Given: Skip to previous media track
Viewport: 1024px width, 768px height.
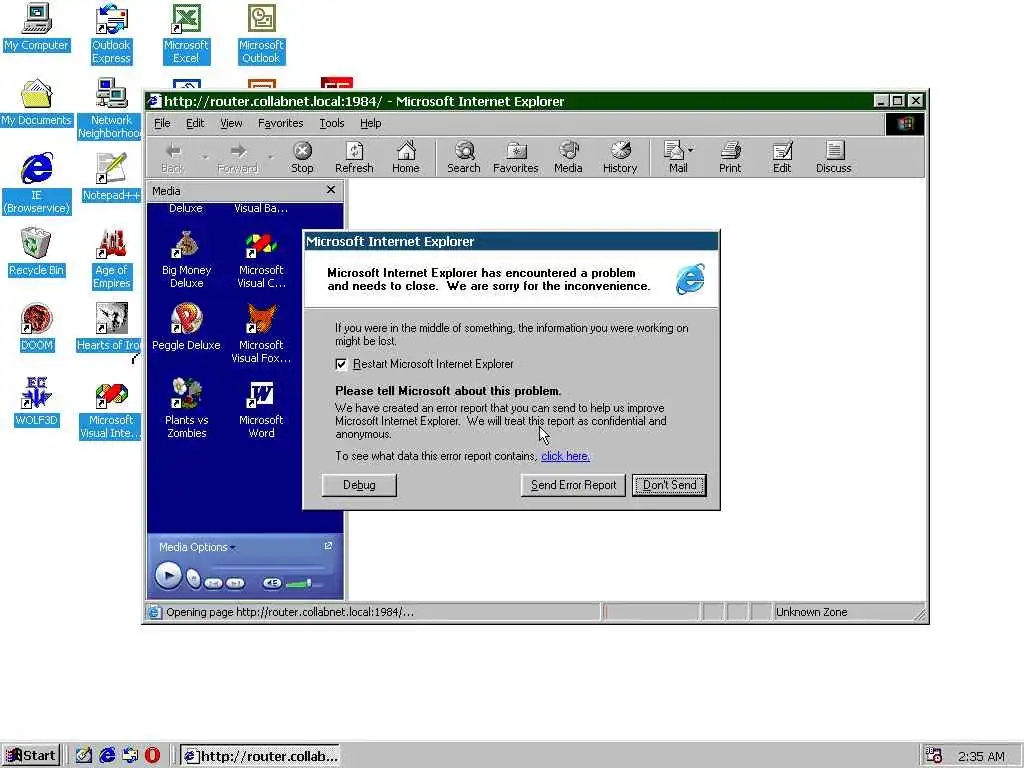Looking at the screenshot, I should click(x=213, y=583).
